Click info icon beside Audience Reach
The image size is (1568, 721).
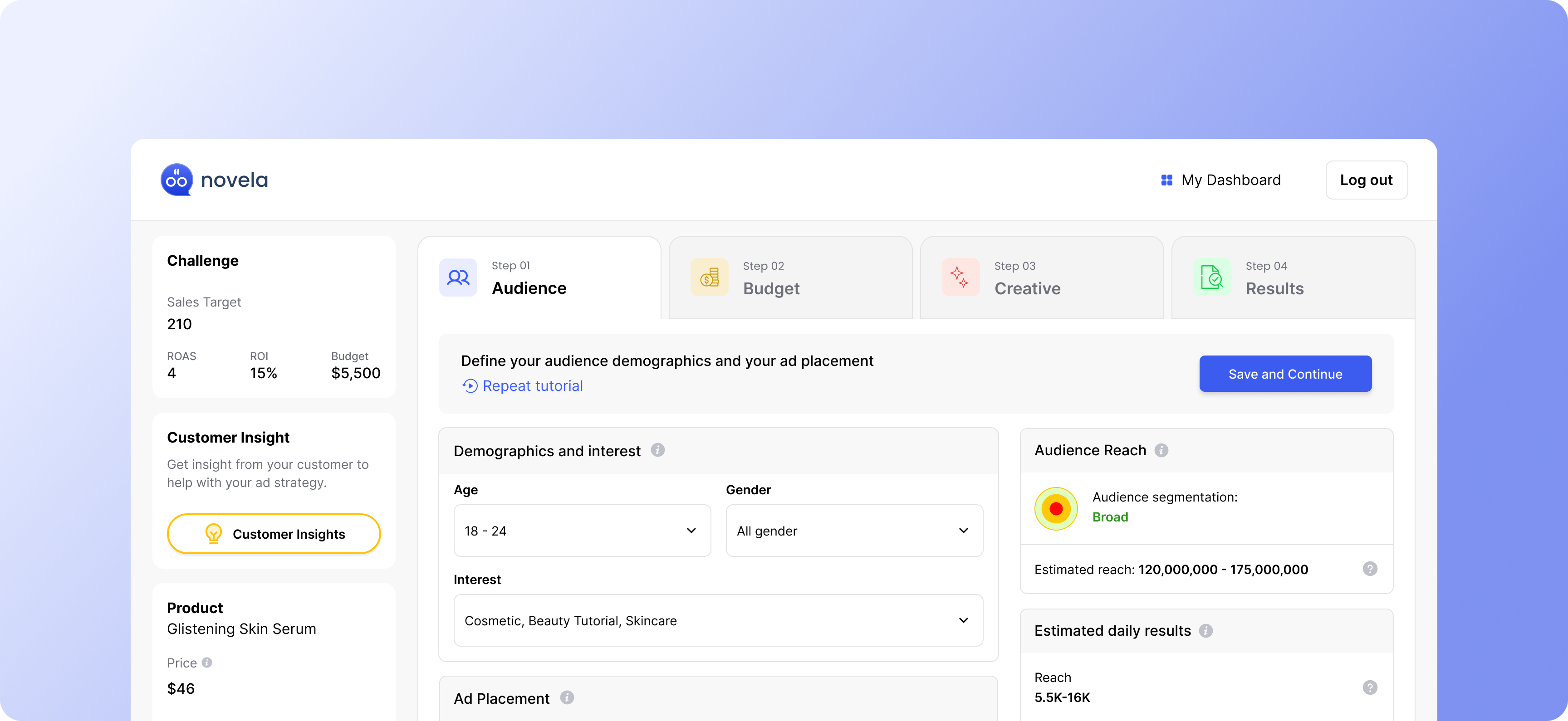[x=1161, y=450]
